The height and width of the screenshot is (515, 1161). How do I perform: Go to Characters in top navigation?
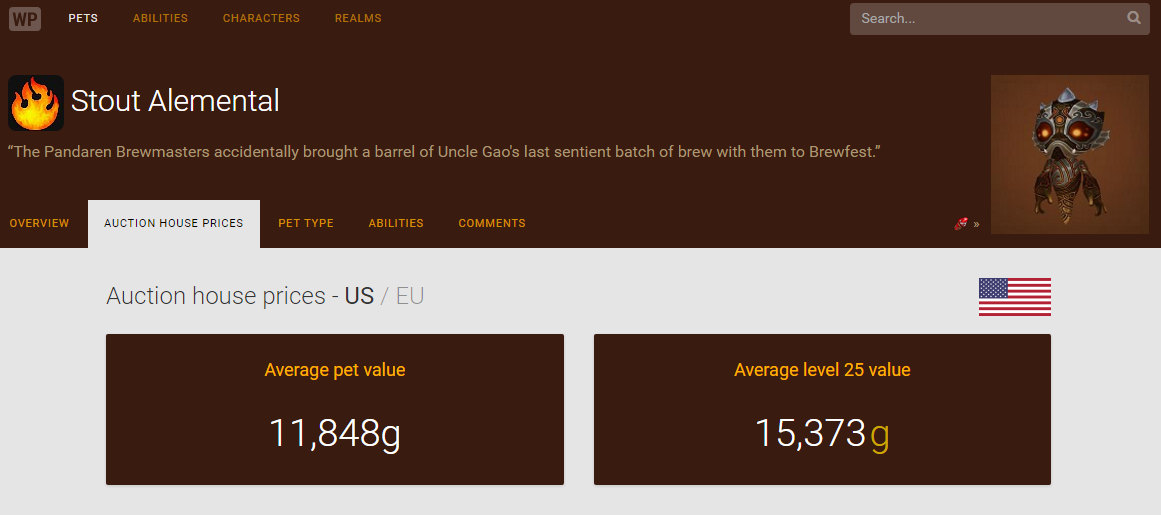tap(261, 18)
